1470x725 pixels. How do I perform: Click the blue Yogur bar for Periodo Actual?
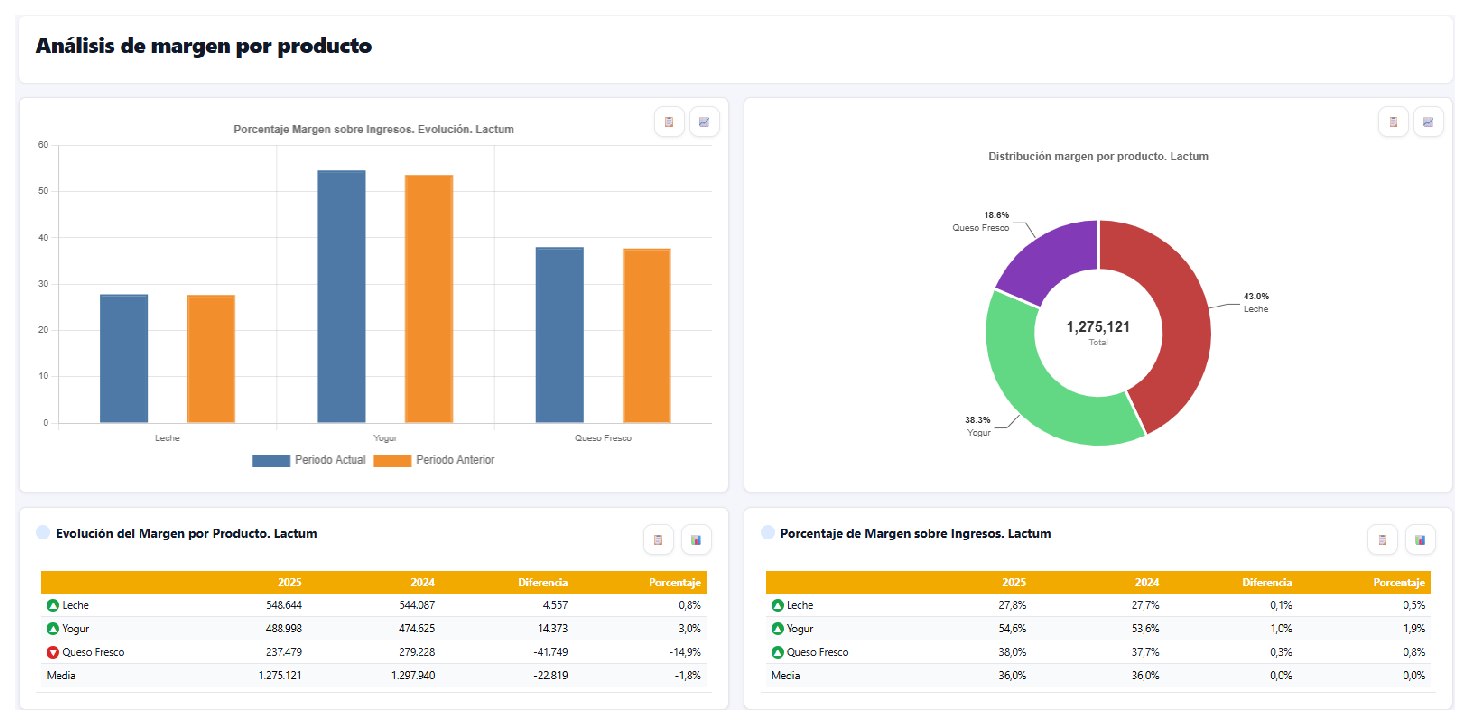pos(341,296)
